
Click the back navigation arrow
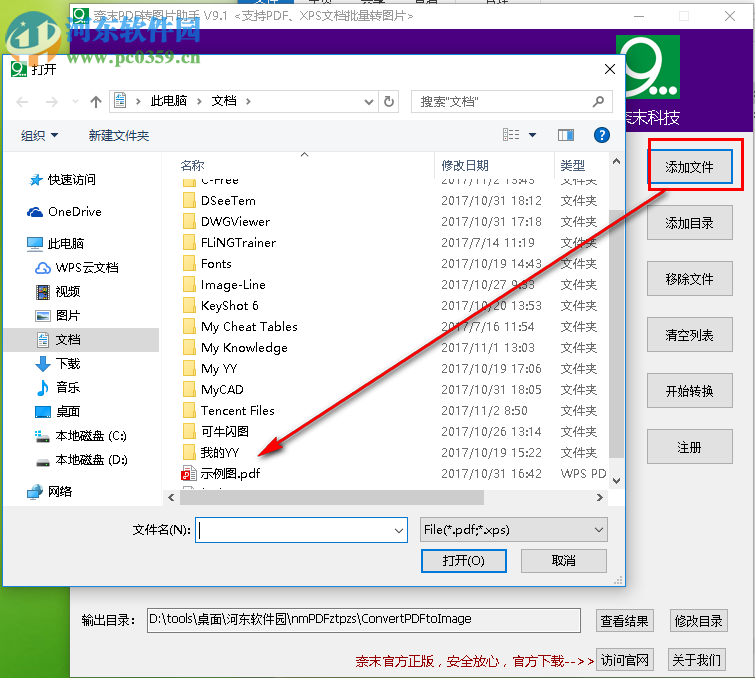point(22,102)
